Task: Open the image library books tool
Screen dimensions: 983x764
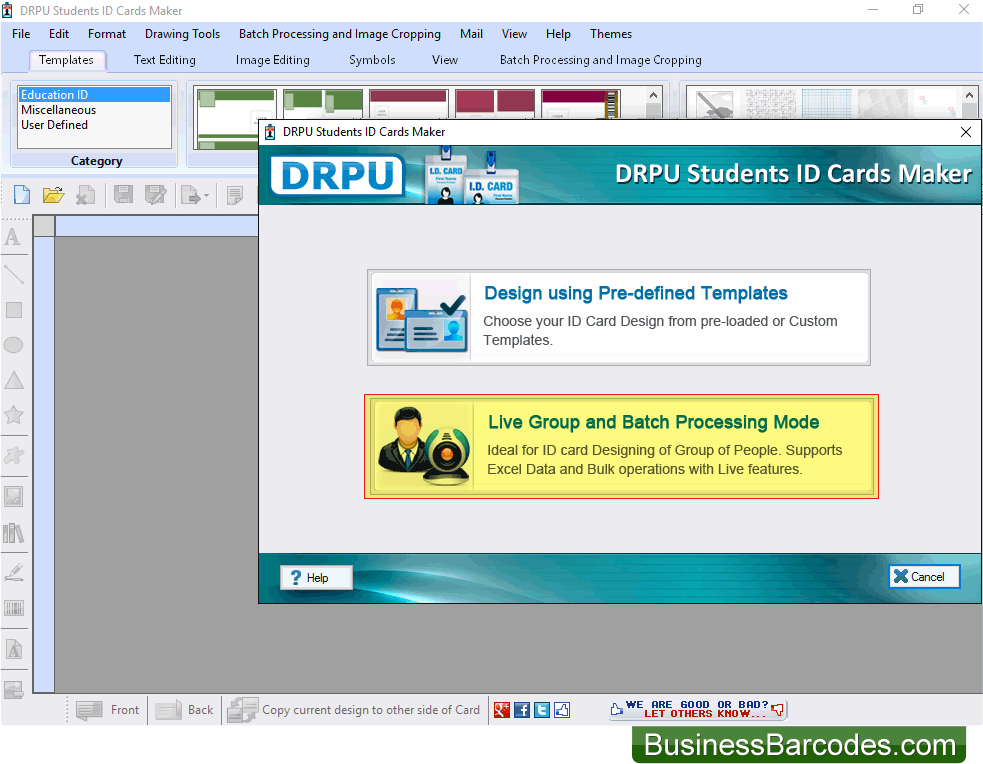Action: point(14,533)
